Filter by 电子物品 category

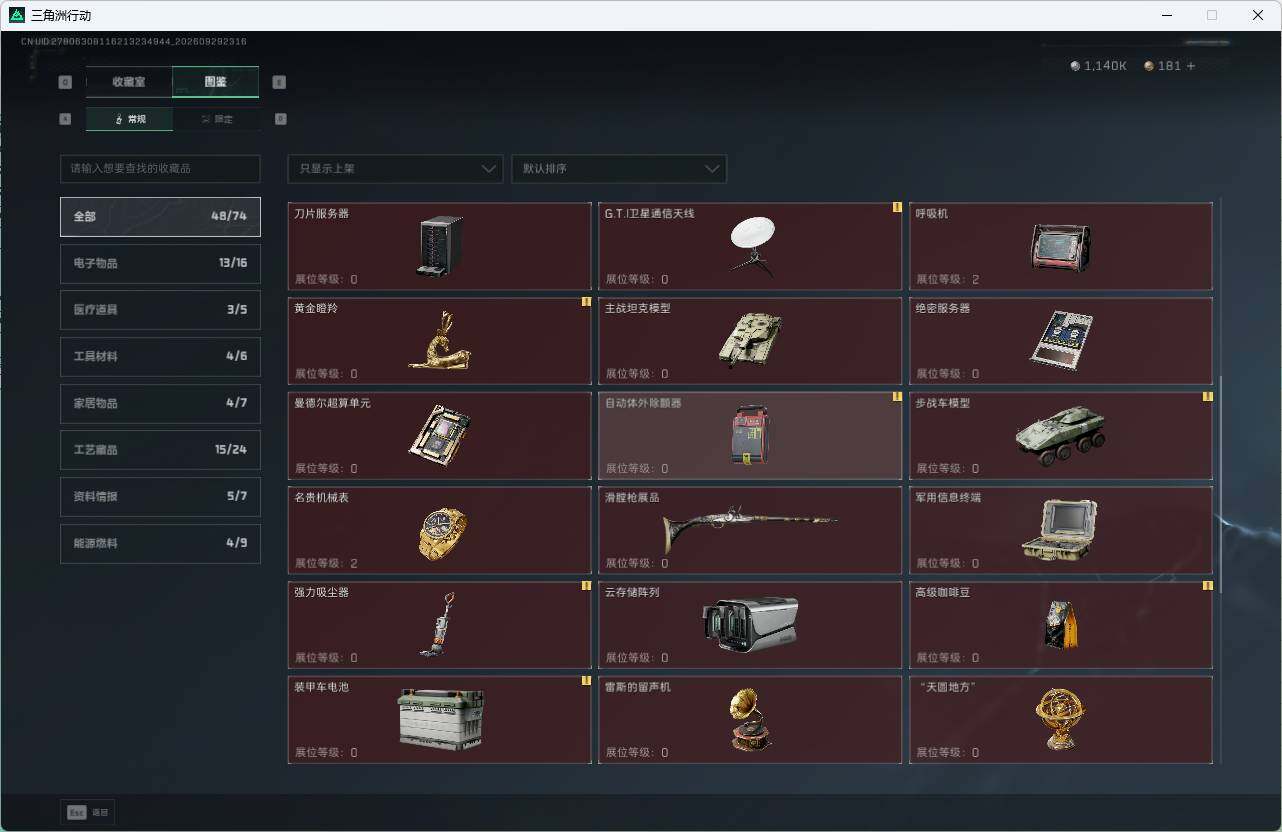[160, 264]
